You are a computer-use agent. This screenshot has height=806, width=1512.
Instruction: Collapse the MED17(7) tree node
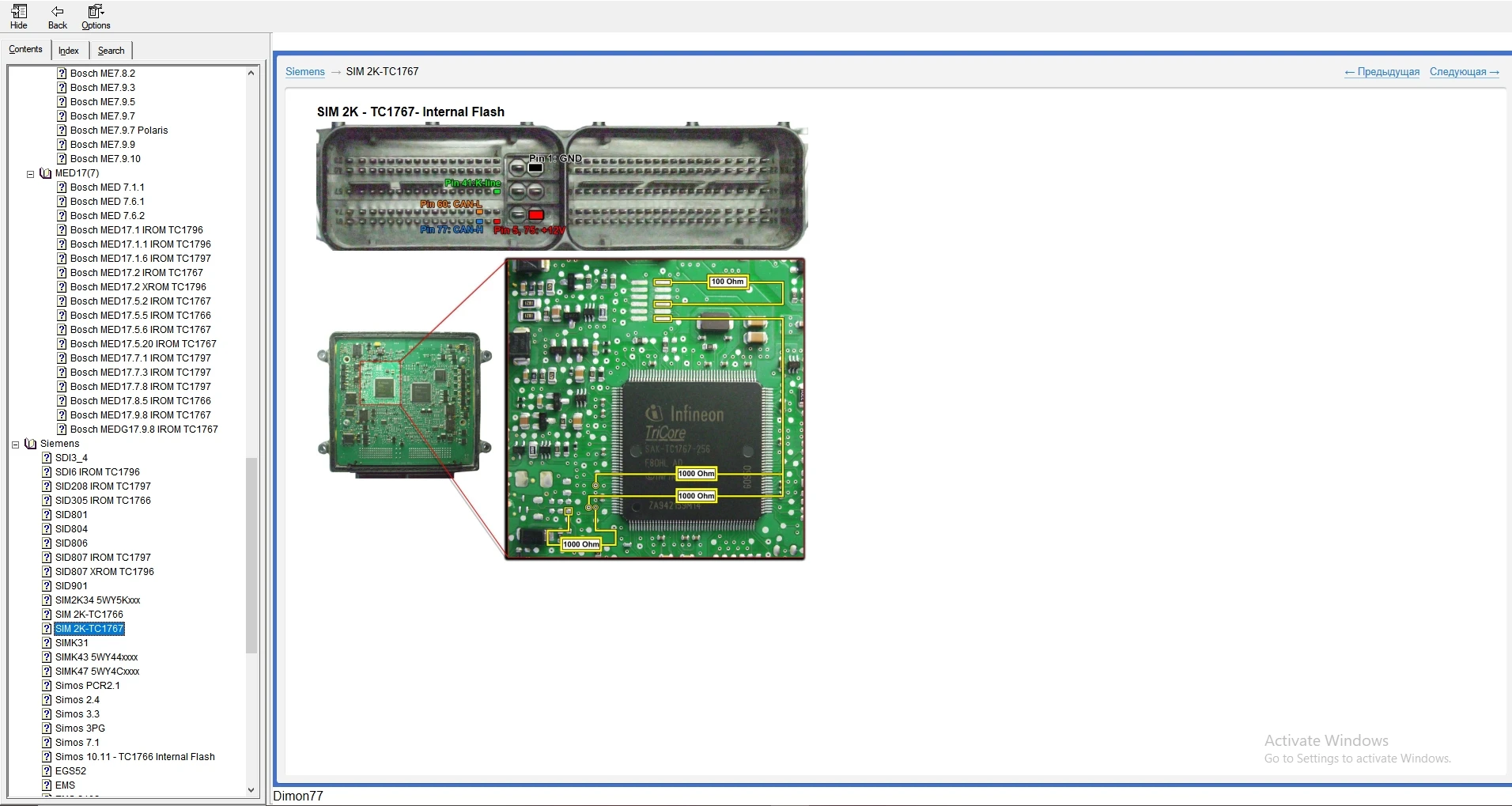(x=31, y=174)
